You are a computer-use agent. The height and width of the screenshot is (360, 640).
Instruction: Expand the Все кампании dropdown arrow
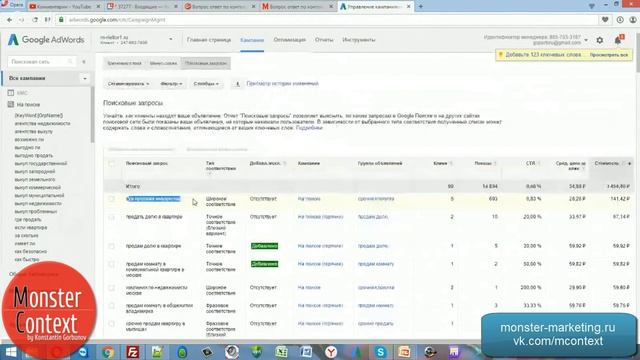point(85,78)
